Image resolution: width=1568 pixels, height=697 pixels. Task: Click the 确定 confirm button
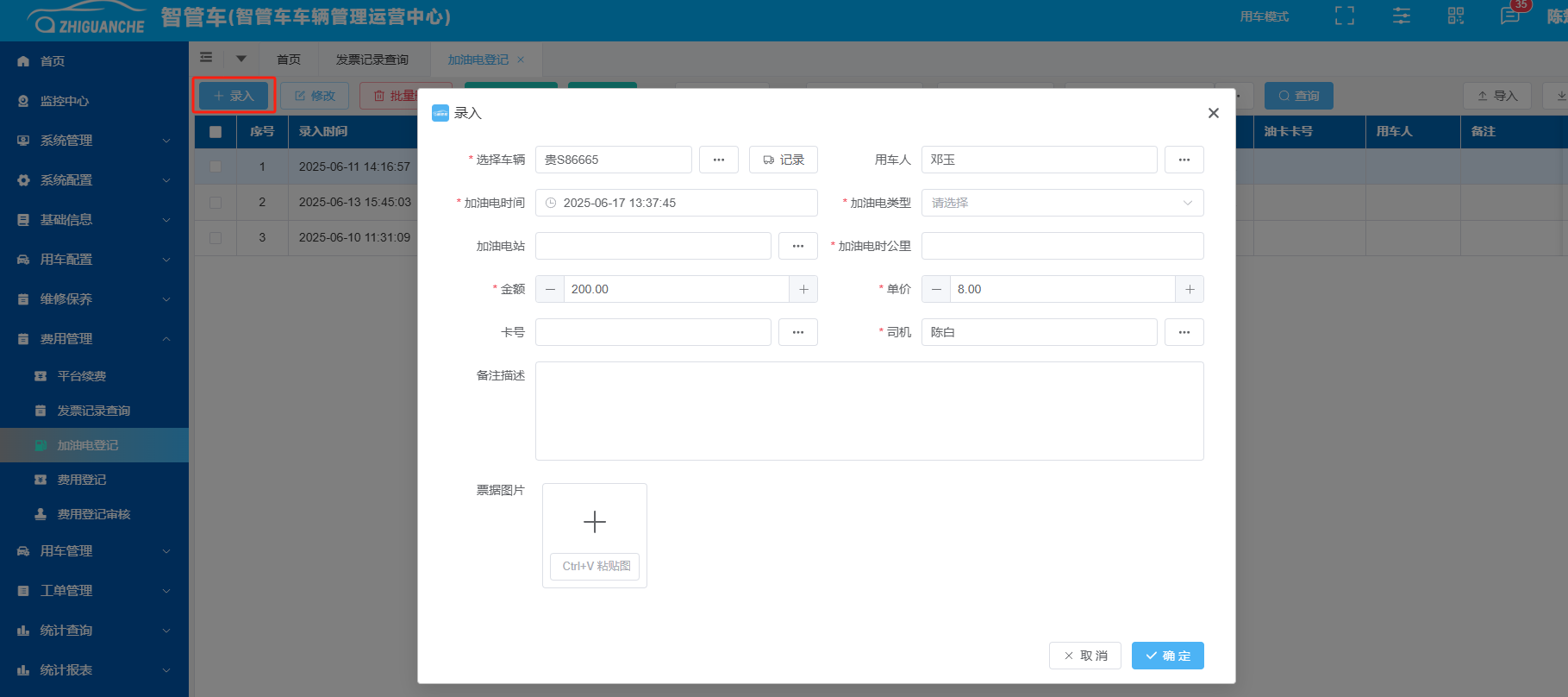tap(1167, 656)
